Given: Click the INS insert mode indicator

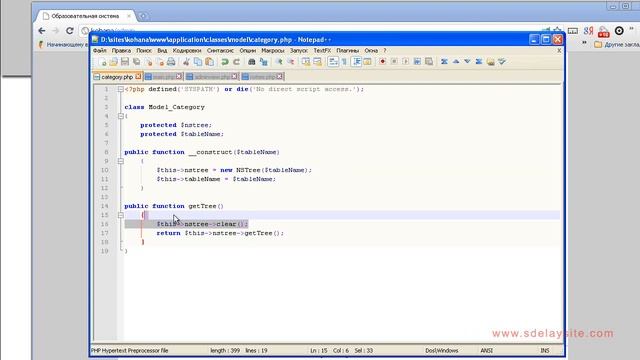Looking at the screenshot, I should click(x=545, y=351).
